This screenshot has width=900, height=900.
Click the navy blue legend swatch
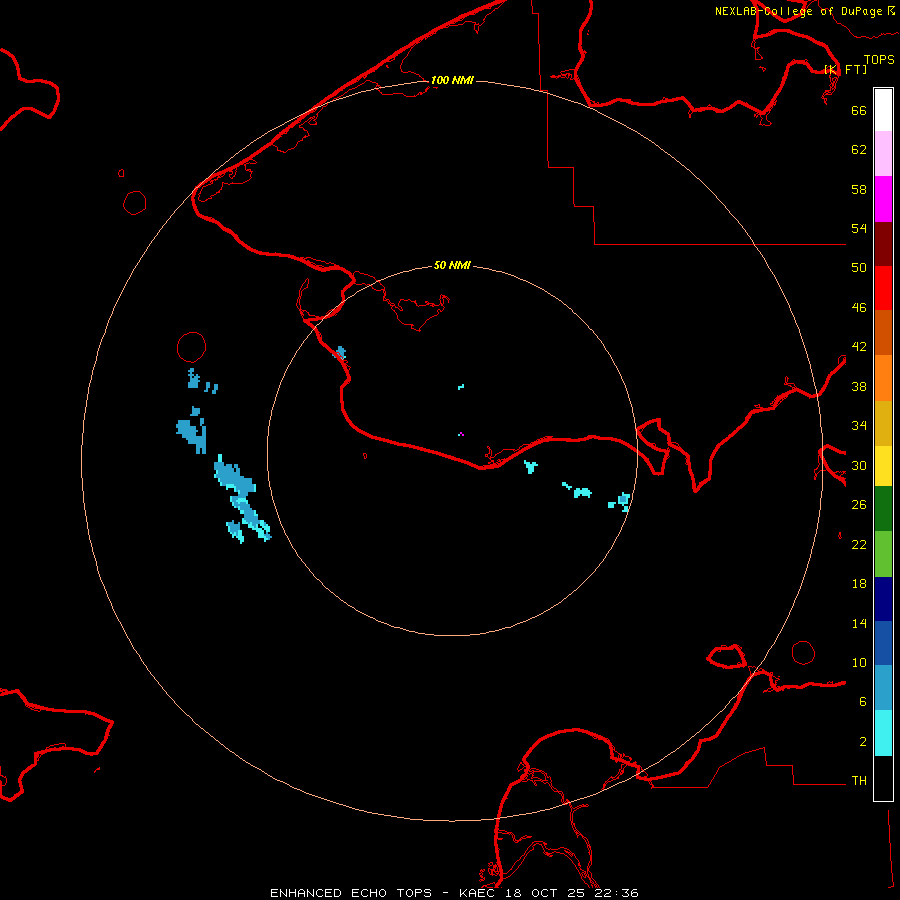[883, 599]
